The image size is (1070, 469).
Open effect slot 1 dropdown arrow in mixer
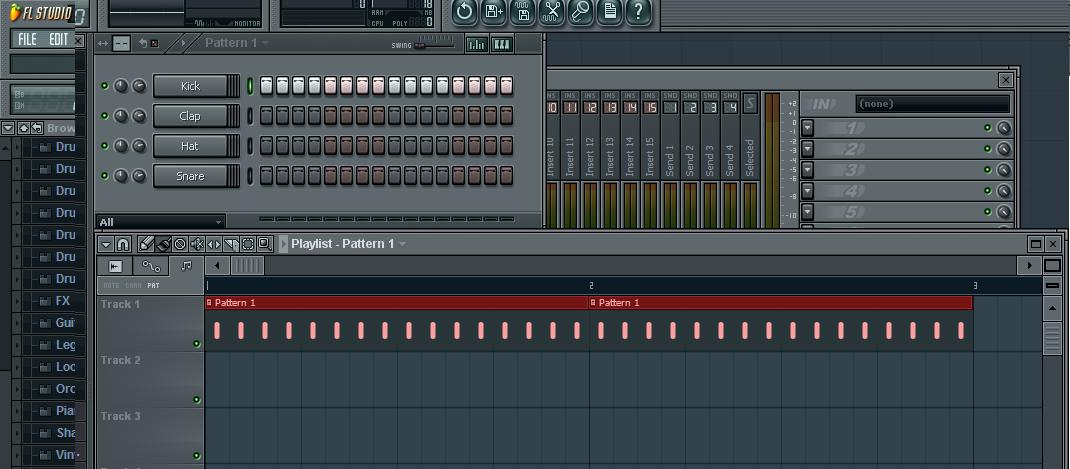click(807, 128)
